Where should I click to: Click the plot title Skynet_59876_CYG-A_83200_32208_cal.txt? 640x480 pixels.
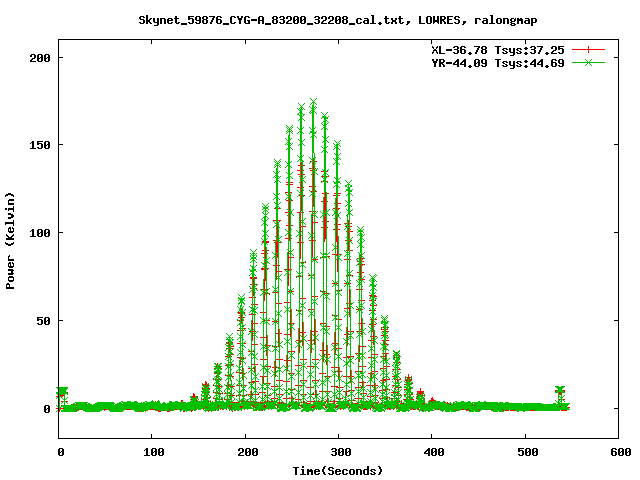point(274,20)
